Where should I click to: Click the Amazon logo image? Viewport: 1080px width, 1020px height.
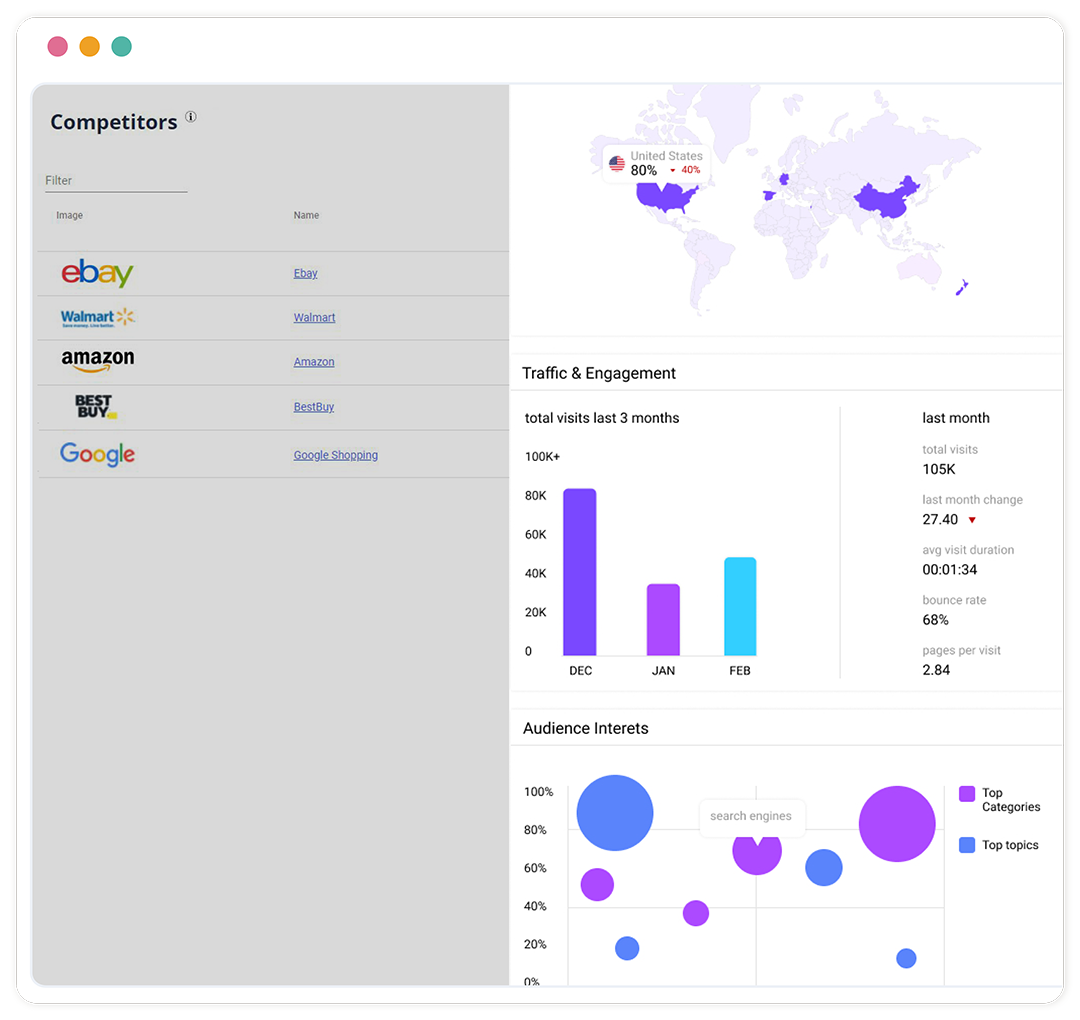click(98, 360)
